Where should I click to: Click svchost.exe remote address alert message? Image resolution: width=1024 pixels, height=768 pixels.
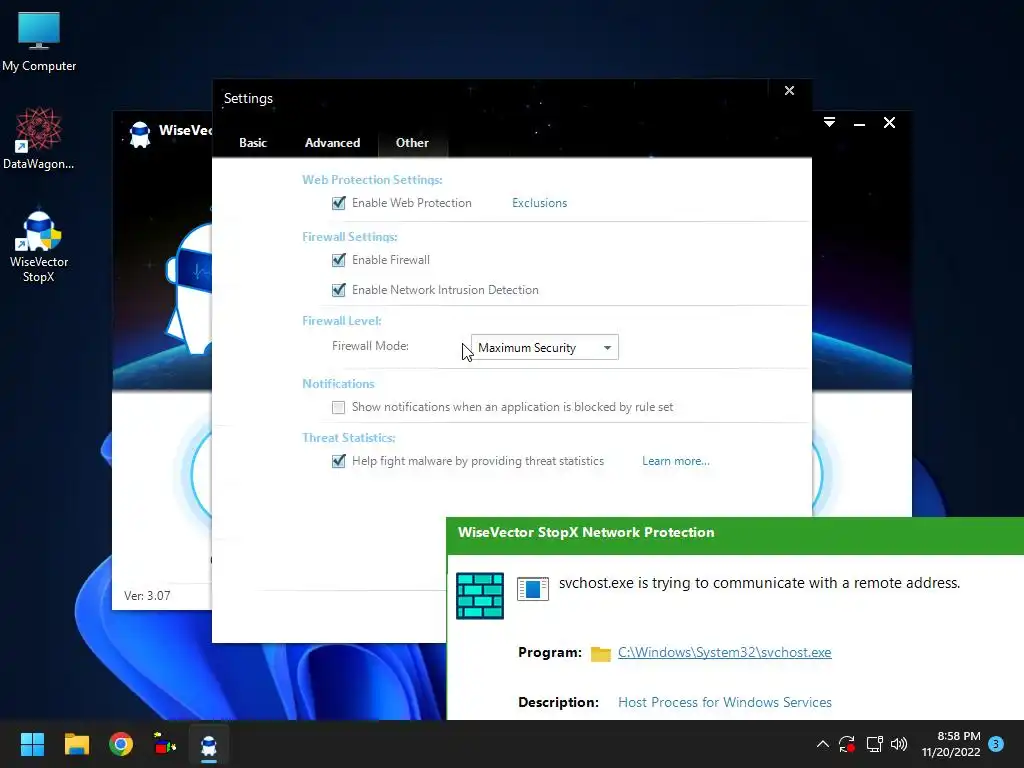(x=759, y=583)
